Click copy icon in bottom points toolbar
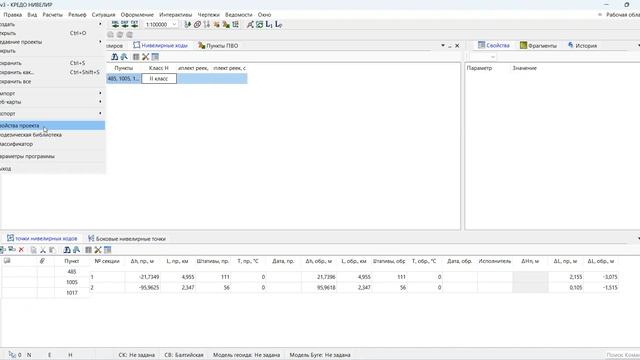 coord(33,250)
